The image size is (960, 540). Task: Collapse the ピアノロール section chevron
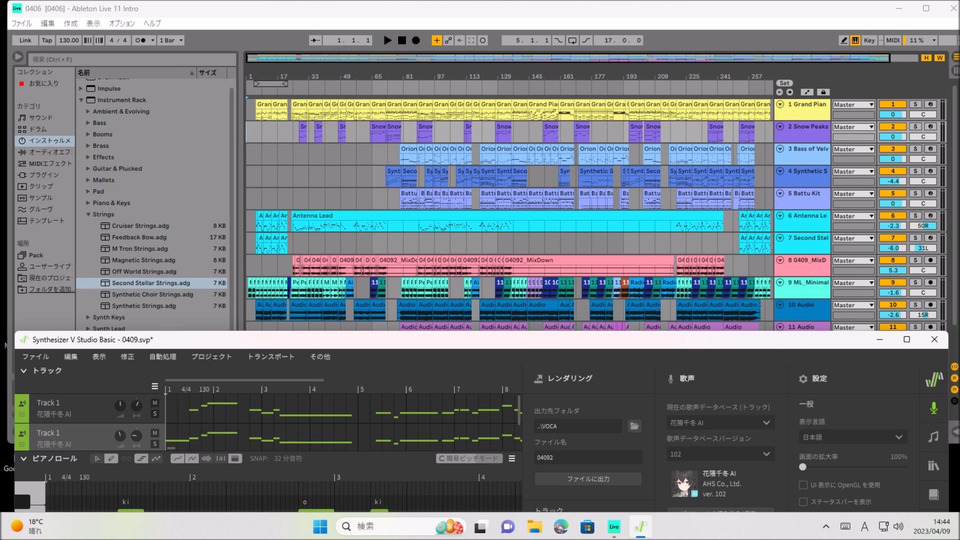click(x=24, y=458)
